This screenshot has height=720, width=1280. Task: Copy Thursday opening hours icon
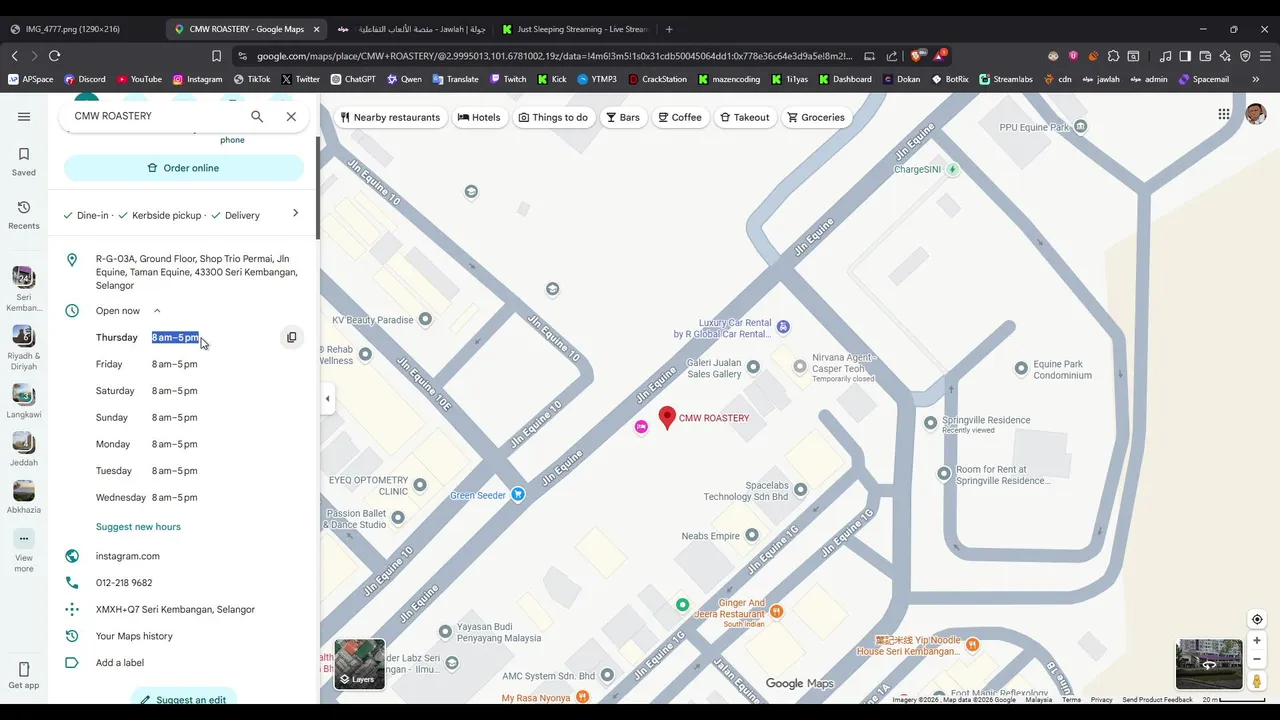coord(291,337)
